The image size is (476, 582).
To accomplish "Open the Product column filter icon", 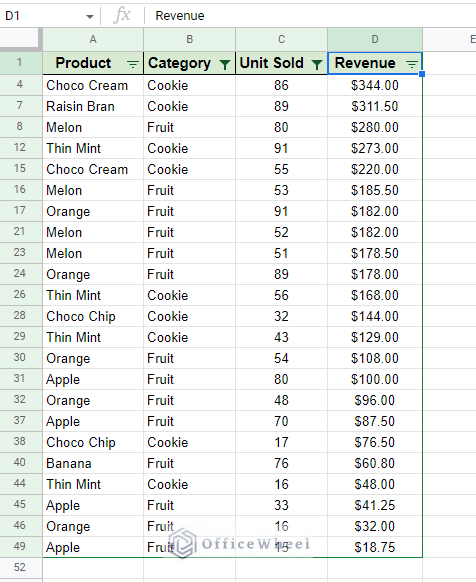I will point(133,64).
